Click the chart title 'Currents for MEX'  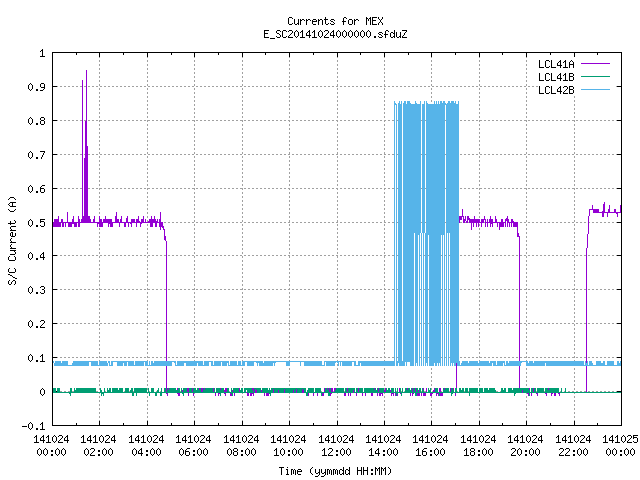coord(335,21)
